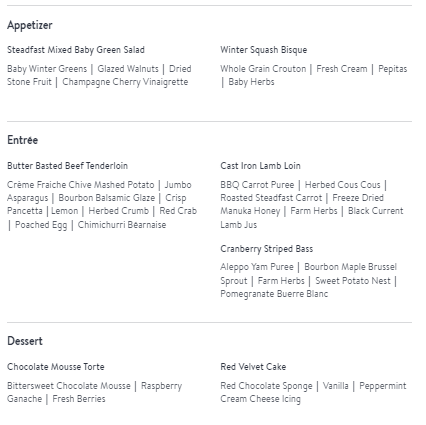This screenshot has height=425, width=426.
Task: Click Crème Fraiche Chive Mashed Potato text
Action: 81,185
